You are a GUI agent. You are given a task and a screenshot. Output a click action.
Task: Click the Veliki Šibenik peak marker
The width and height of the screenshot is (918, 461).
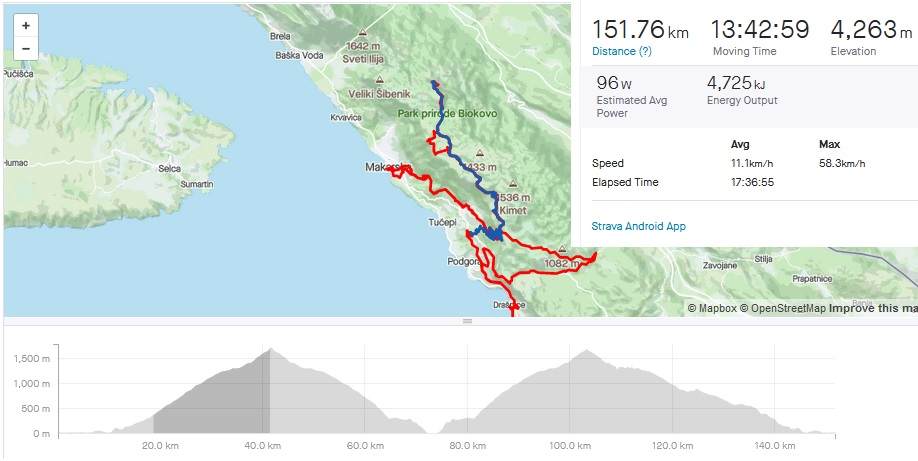[379, 79]
